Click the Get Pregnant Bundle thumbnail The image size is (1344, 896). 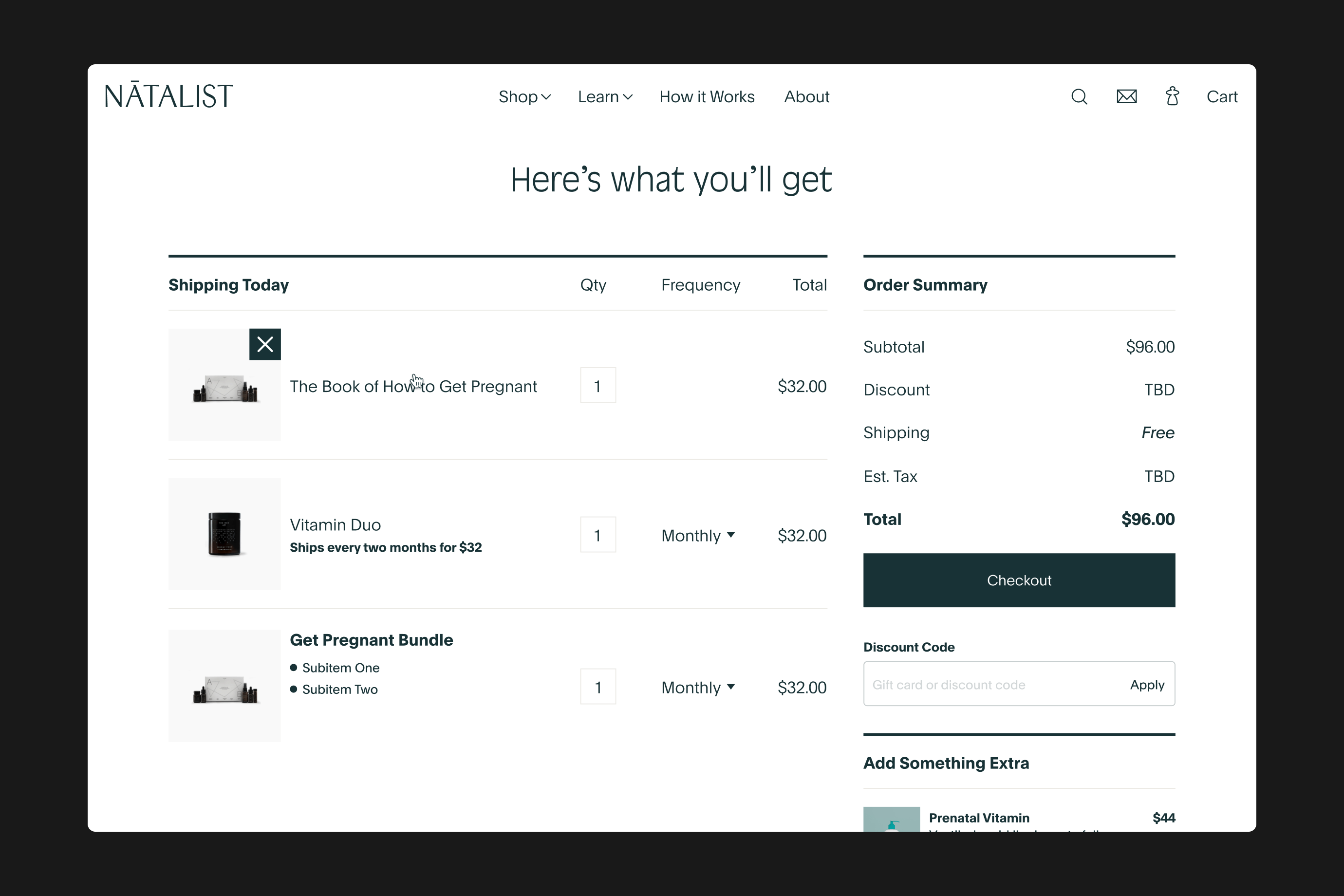[x=224, y=686]
